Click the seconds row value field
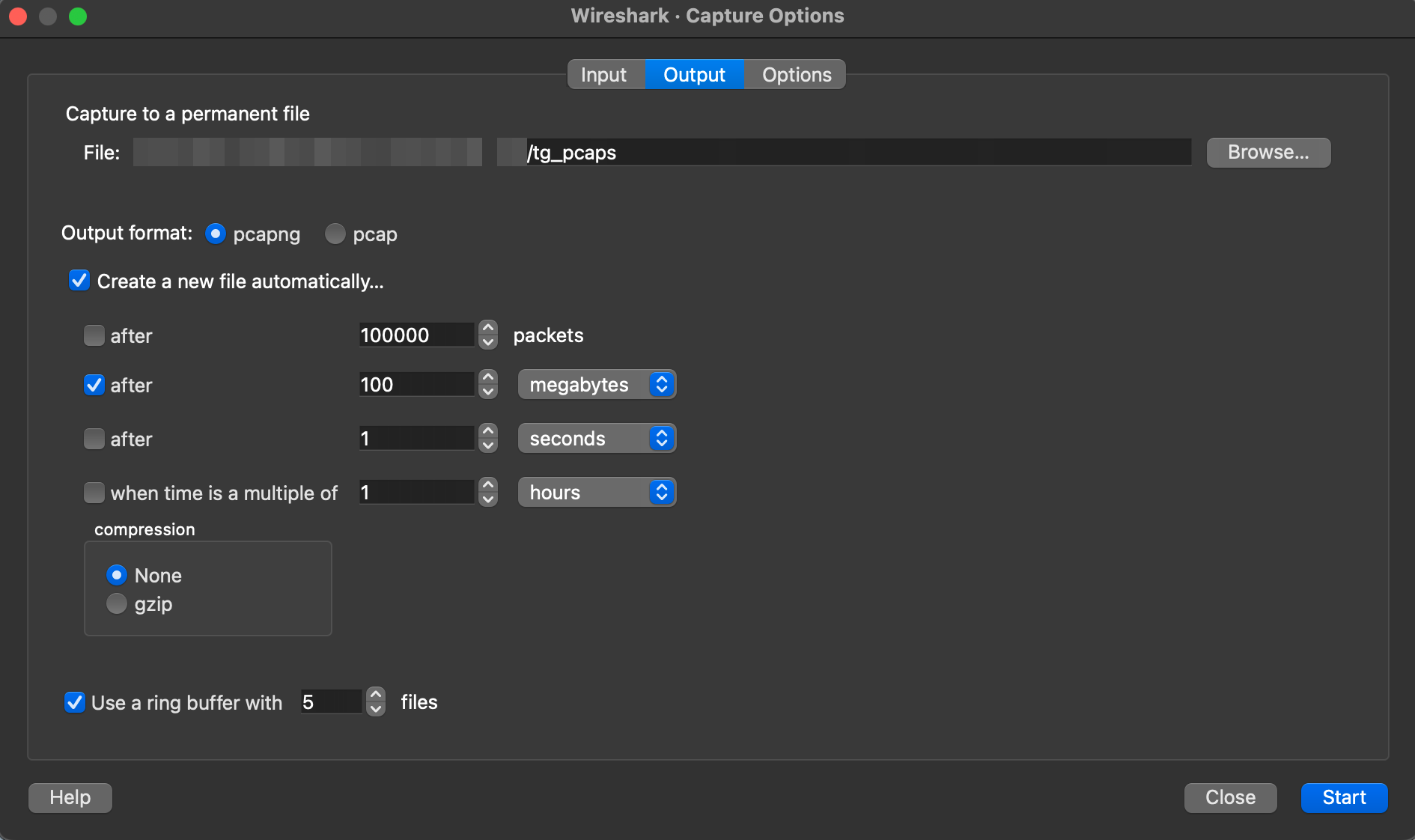 pyautogui.click(x=417, y=438)
